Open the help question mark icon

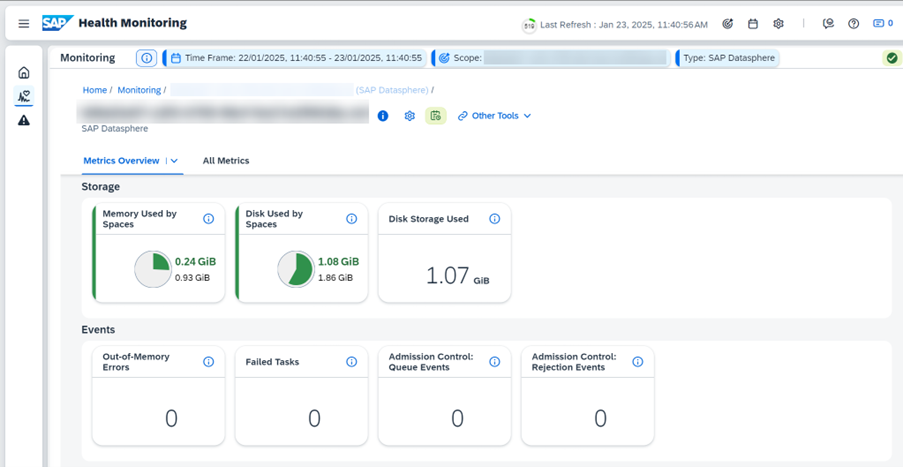(x=853, y=24)
